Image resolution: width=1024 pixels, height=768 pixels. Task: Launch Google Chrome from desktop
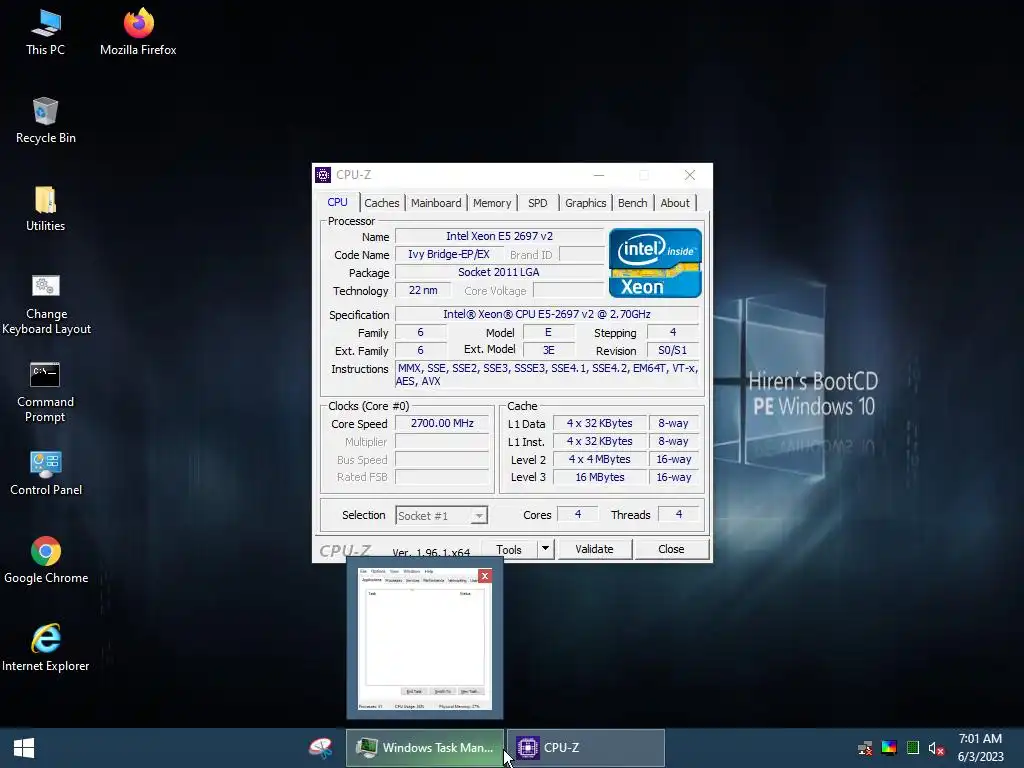[x=46, y=560]
